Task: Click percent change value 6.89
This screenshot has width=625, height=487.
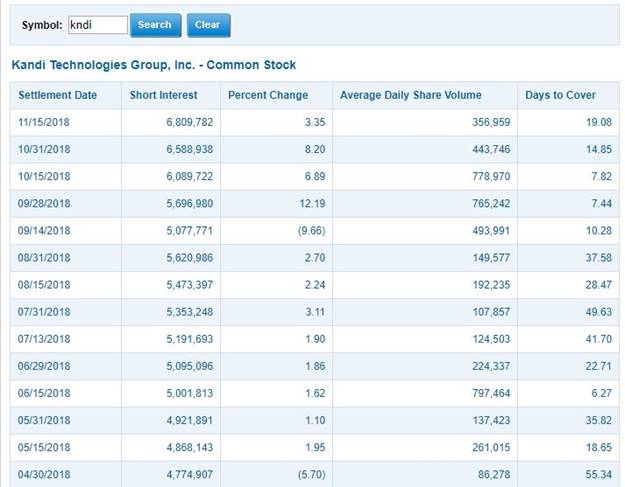Action: click(315, 177)
